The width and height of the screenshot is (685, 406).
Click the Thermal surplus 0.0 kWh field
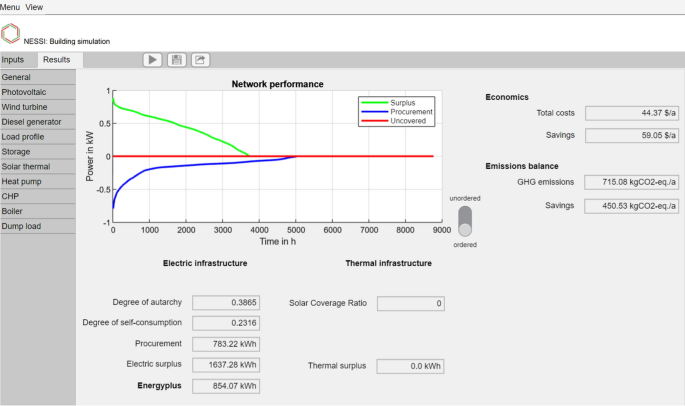411,366
